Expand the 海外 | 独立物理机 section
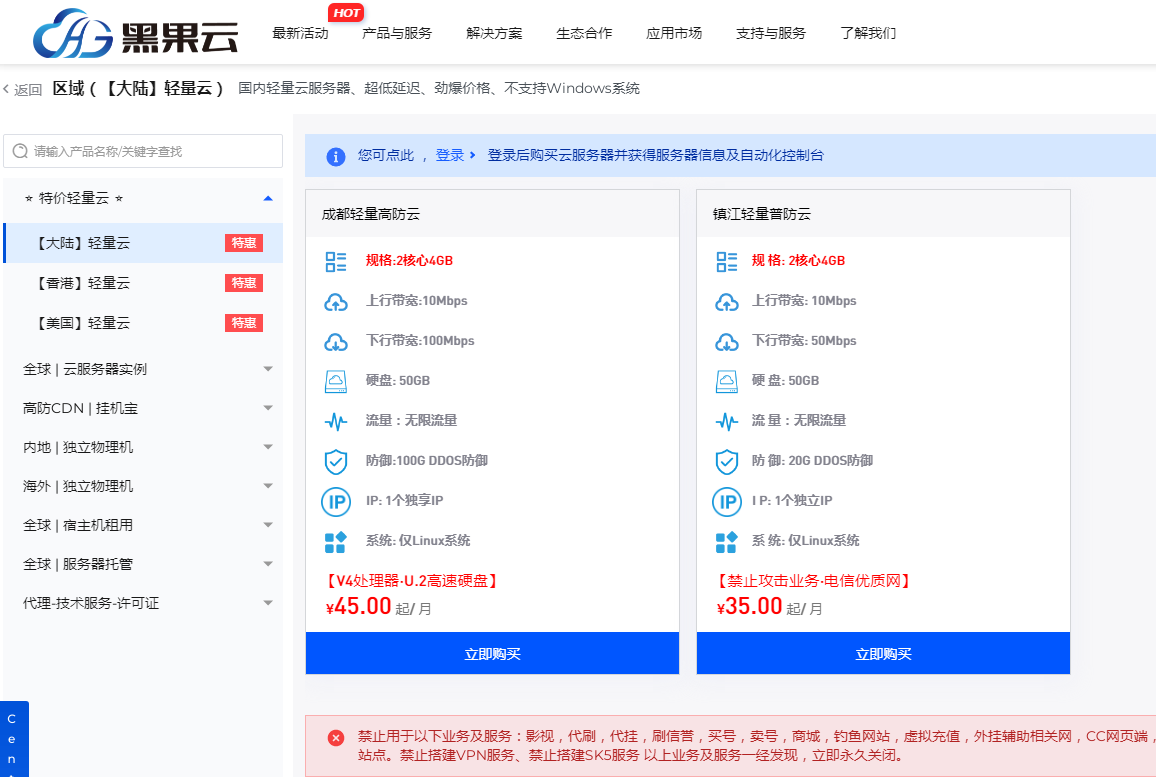The width and height of the screenshot is (1156, 777). 267,485
